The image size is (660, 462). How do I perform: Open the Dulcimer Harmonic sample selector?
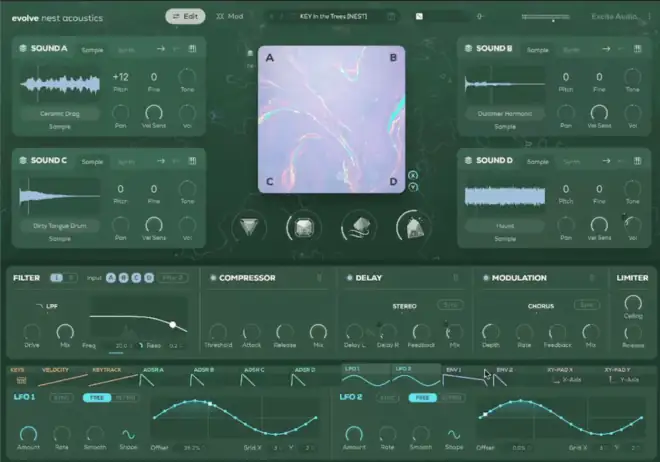coord(505,114)
